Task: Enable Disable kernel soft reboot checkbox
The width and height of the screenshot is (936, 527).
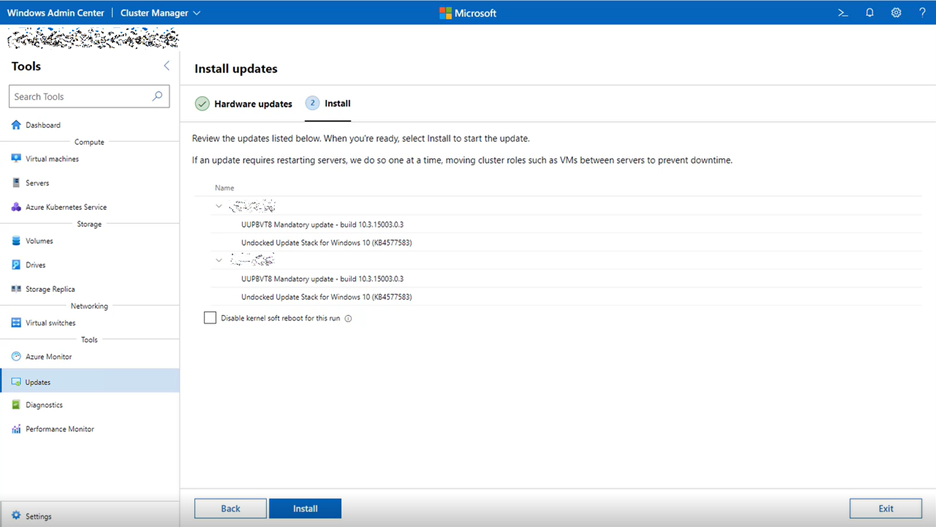Action: [x=210, y=318]
